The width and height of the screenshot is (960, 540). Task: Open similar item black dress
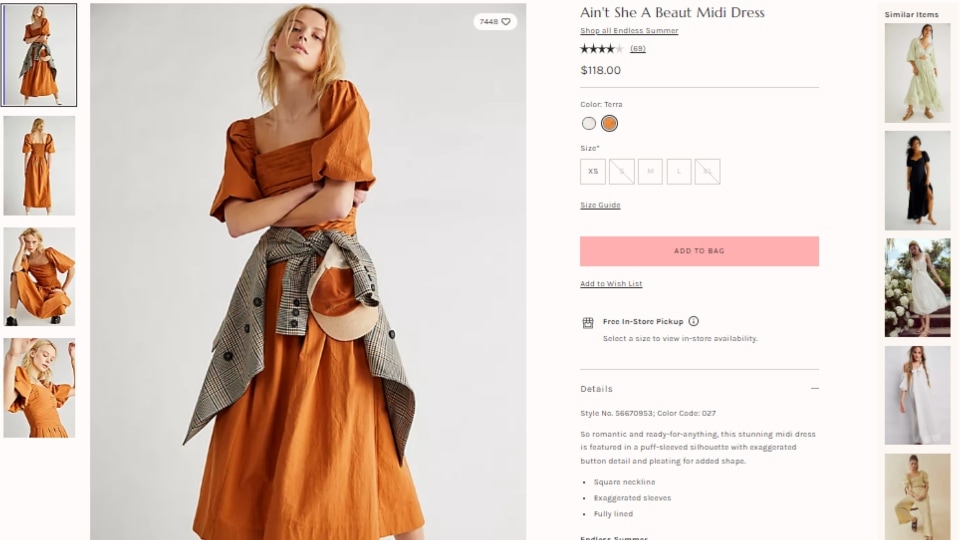pos(917,181)
